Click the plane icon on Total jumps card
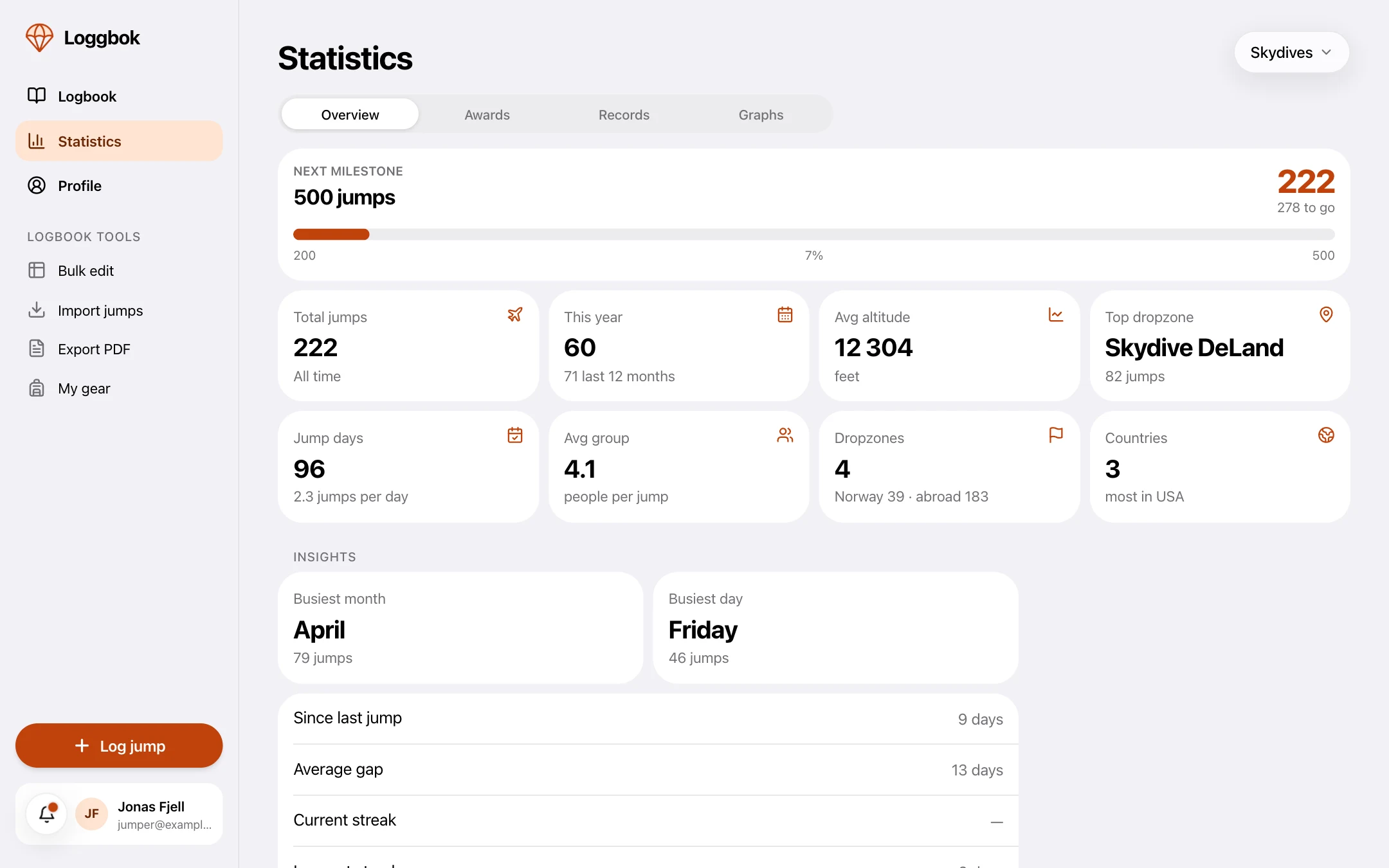 pyautogui.click(x=515, y=314)
